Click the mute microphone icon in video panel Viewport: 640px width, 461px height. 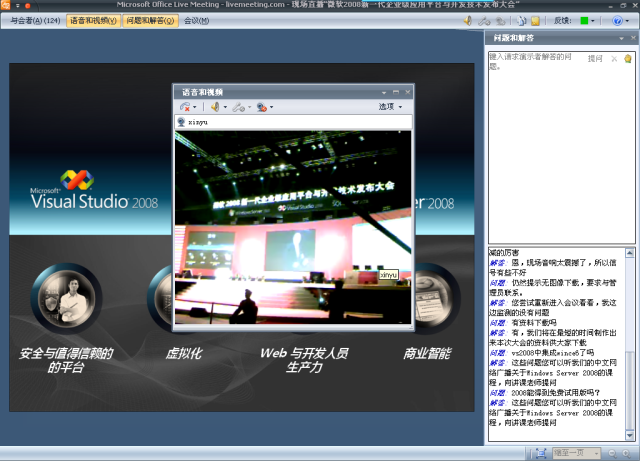pos(187,106)
